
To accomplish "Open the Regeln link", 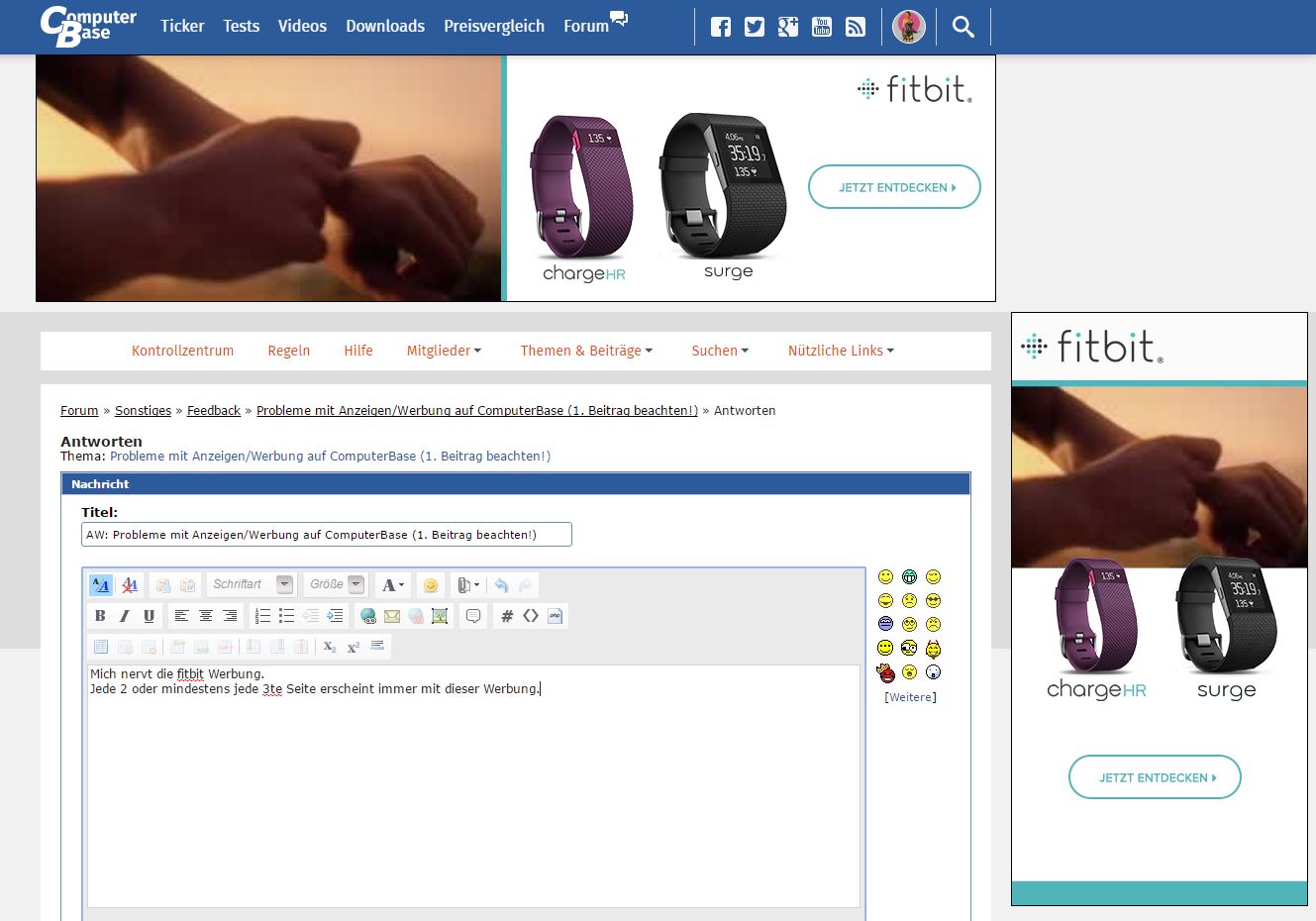I will (289, 351).
